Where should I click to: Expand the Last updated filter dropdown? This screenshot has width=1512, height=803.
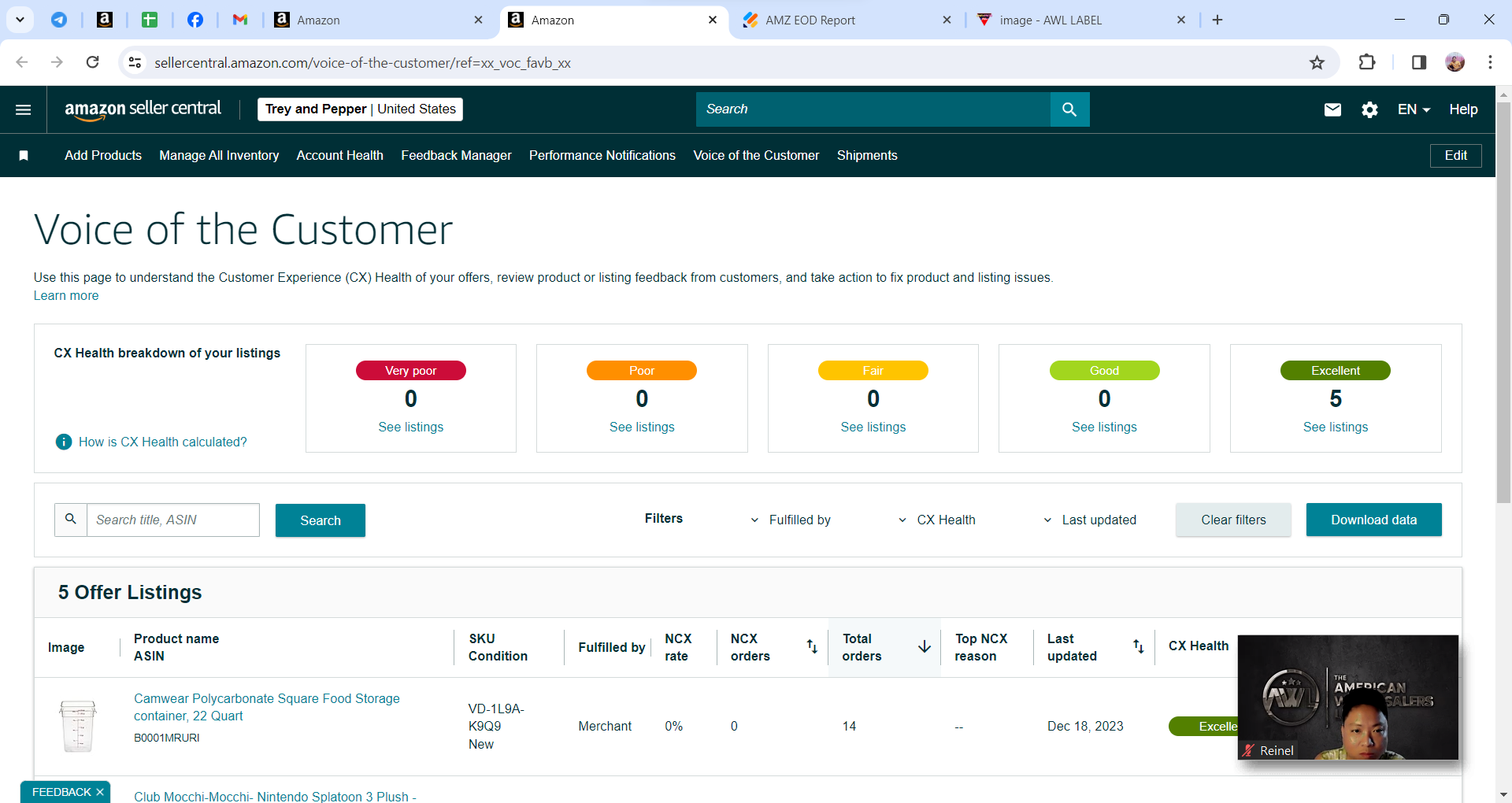click(x=1089, y=520)
